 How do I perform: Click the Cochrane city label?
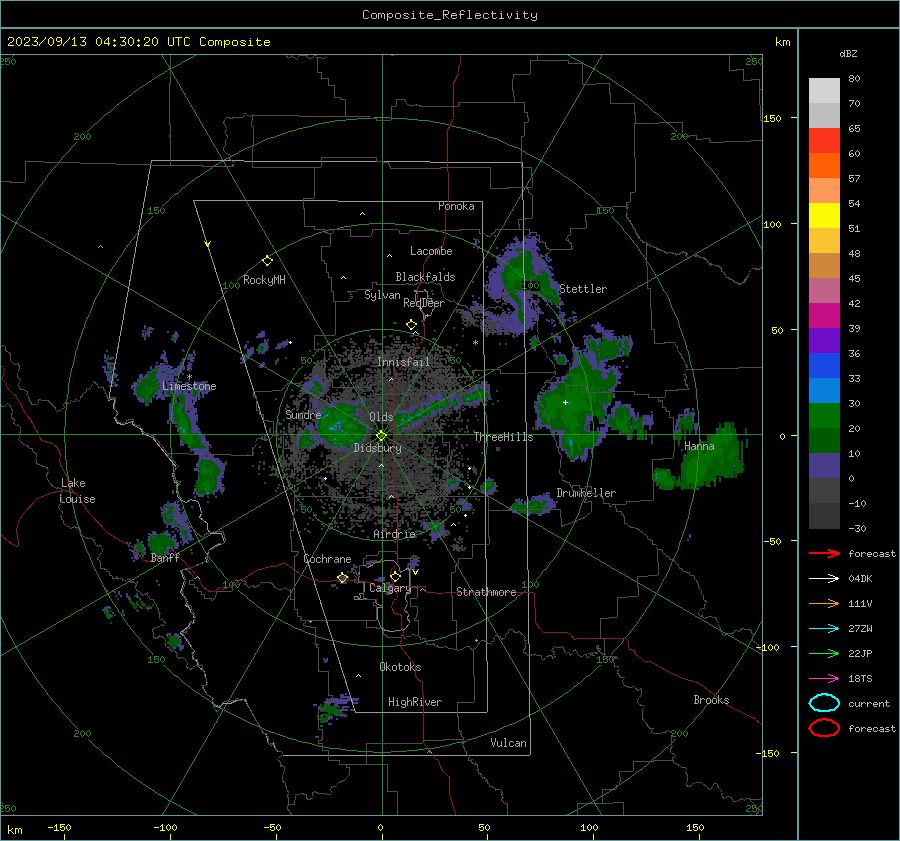point(327,559)
